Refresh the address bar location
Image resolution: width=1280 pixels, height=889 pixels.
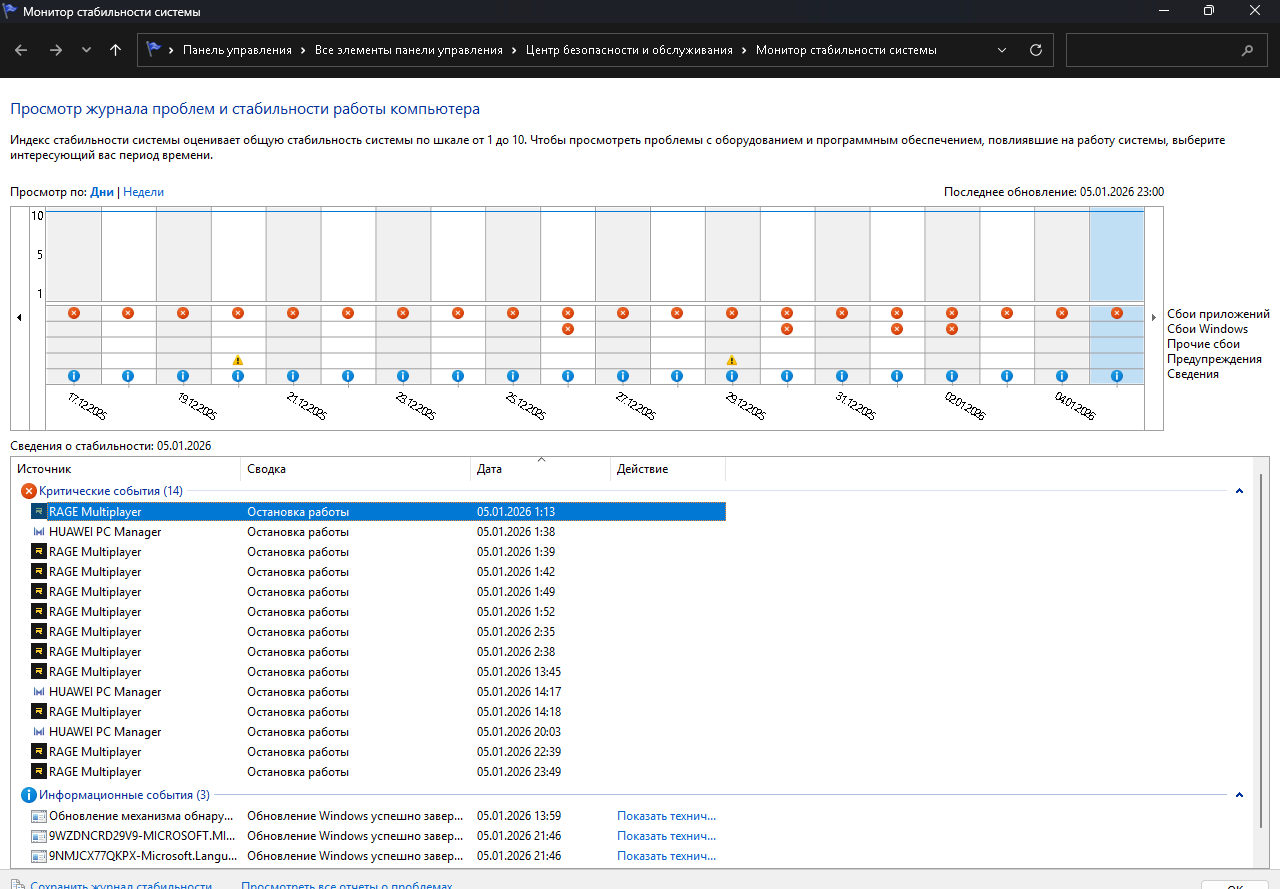coord(1036,50)
